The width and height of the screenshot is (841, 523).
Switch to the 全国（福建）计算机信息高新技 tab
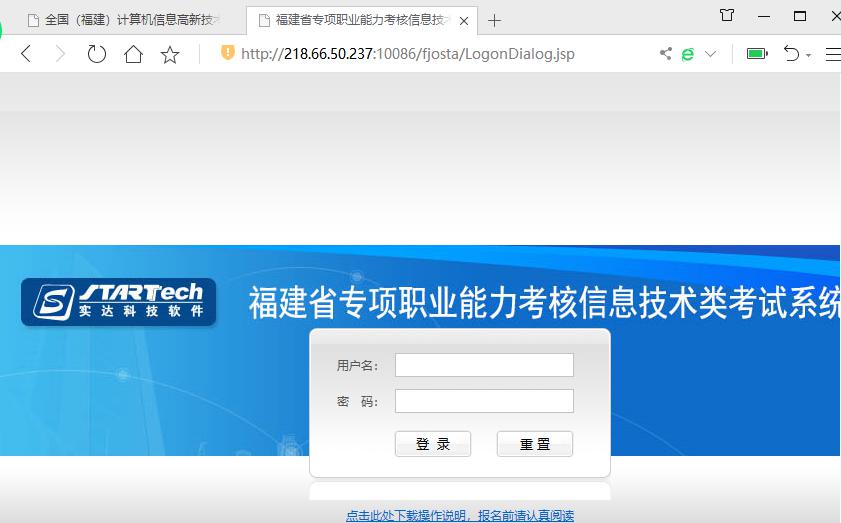tap(124, 20)
